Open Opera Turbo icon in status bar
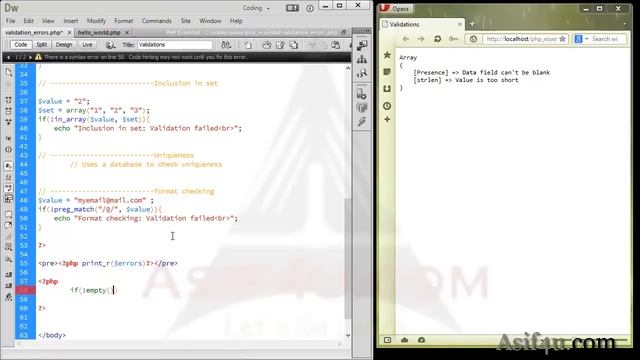Image resolution: width=640 pixels, height=360 pixels. point(422,340)
